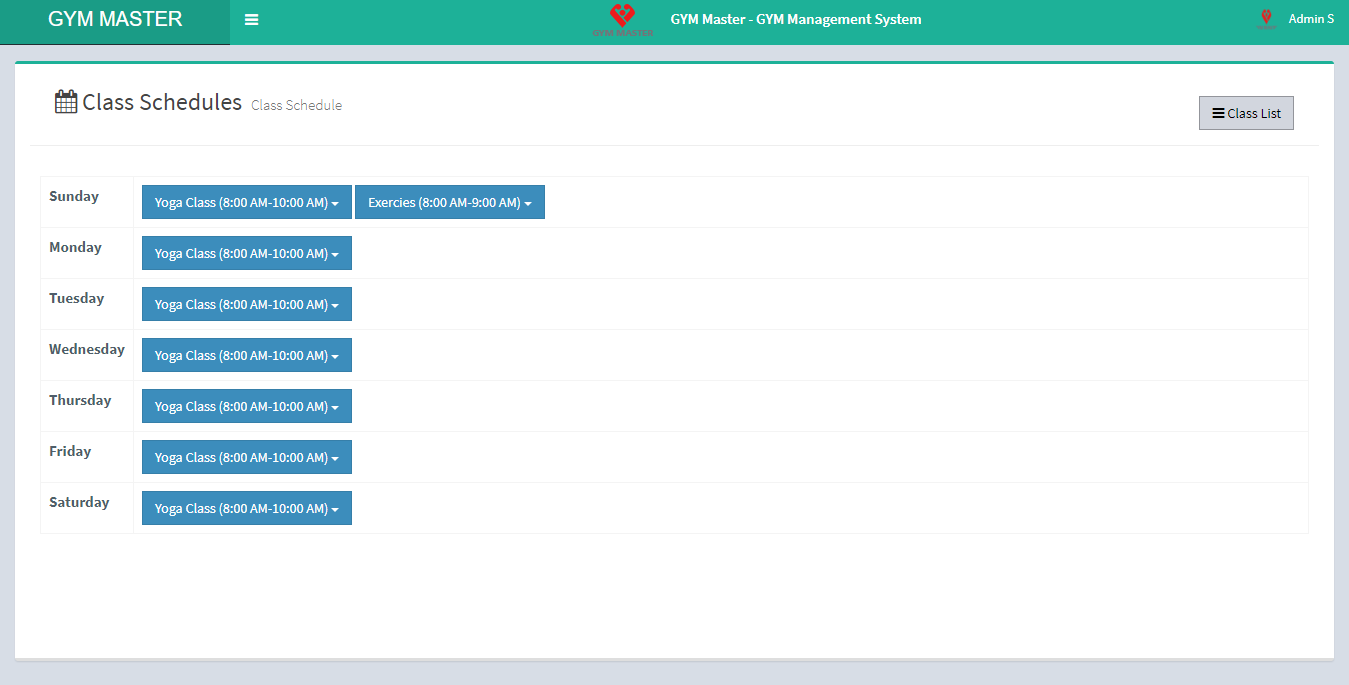1349x685 pixels.
Task: Toggle the hamburger sidebar menu icon
Action: (x=251, y=20)
